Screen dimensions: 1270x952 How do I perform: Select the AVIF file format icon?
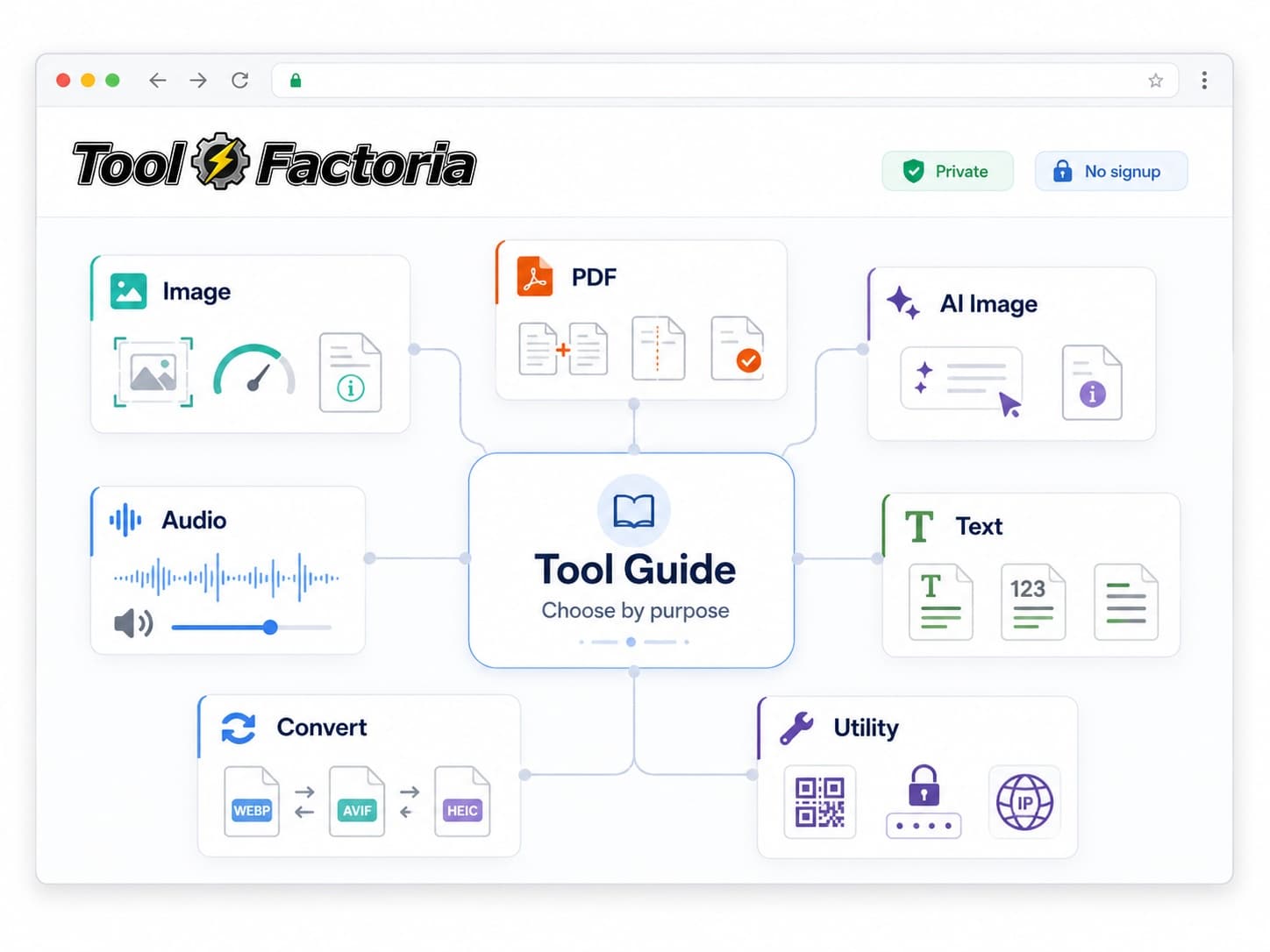(357, 801)
